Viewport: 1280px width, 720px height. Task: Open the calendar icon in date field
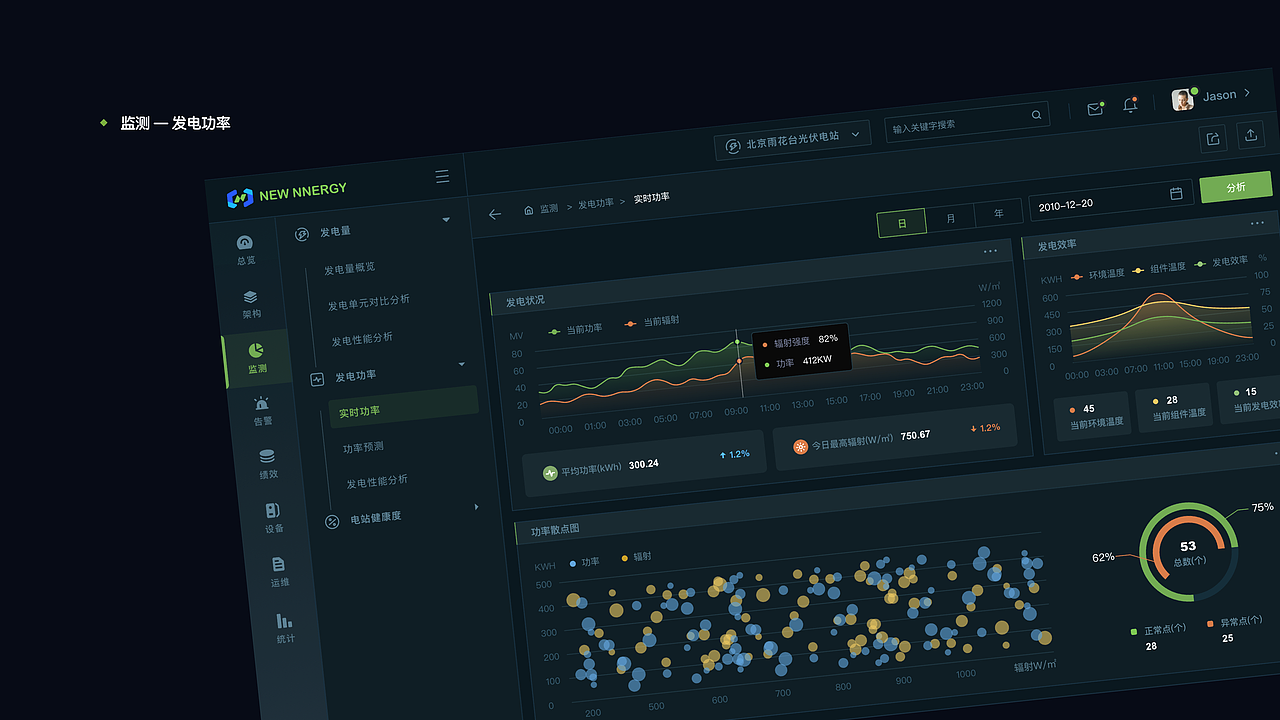pos(1176,193)
